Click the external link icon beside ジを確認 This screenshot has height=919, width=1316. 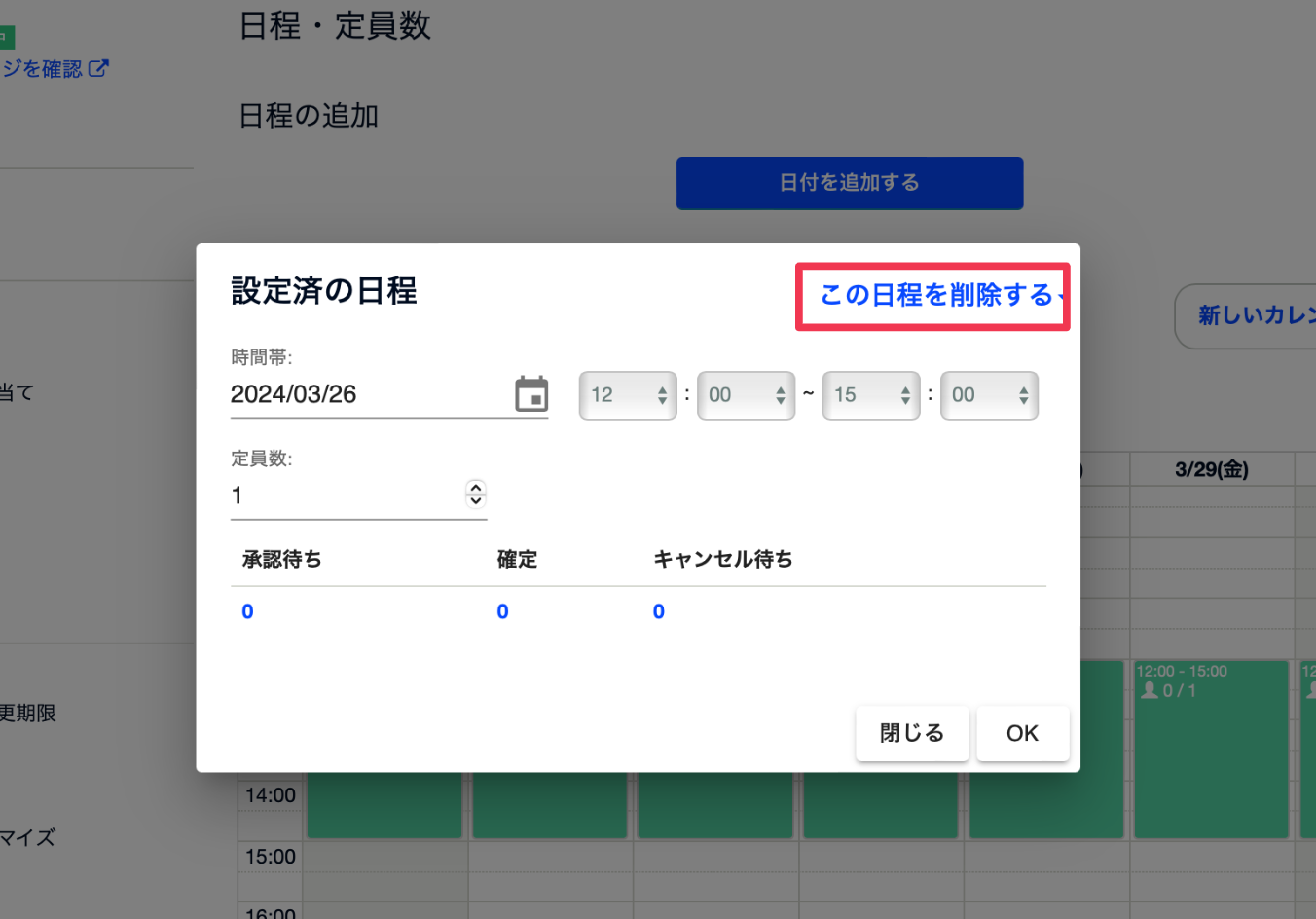tap(98, 68)
